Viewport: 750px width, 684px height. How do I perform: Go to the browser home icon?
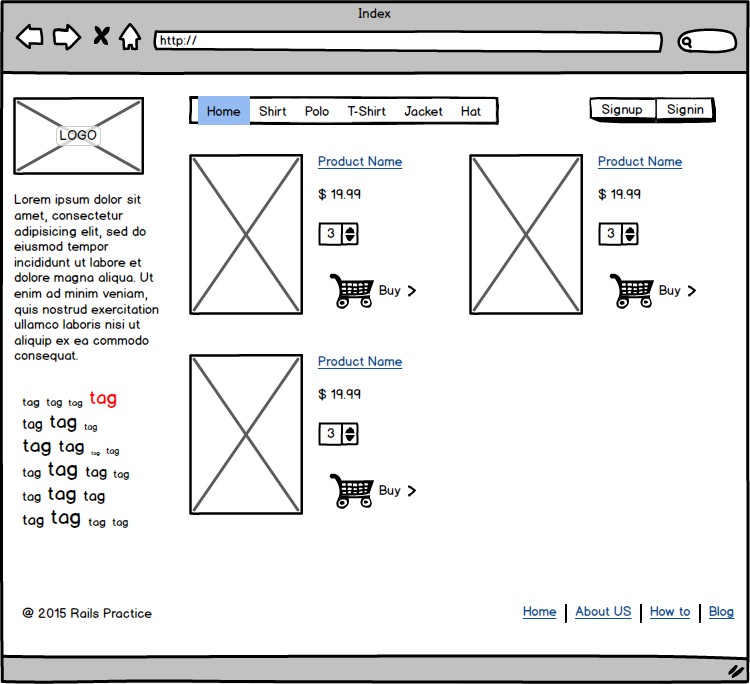click(x=130, y=38)
